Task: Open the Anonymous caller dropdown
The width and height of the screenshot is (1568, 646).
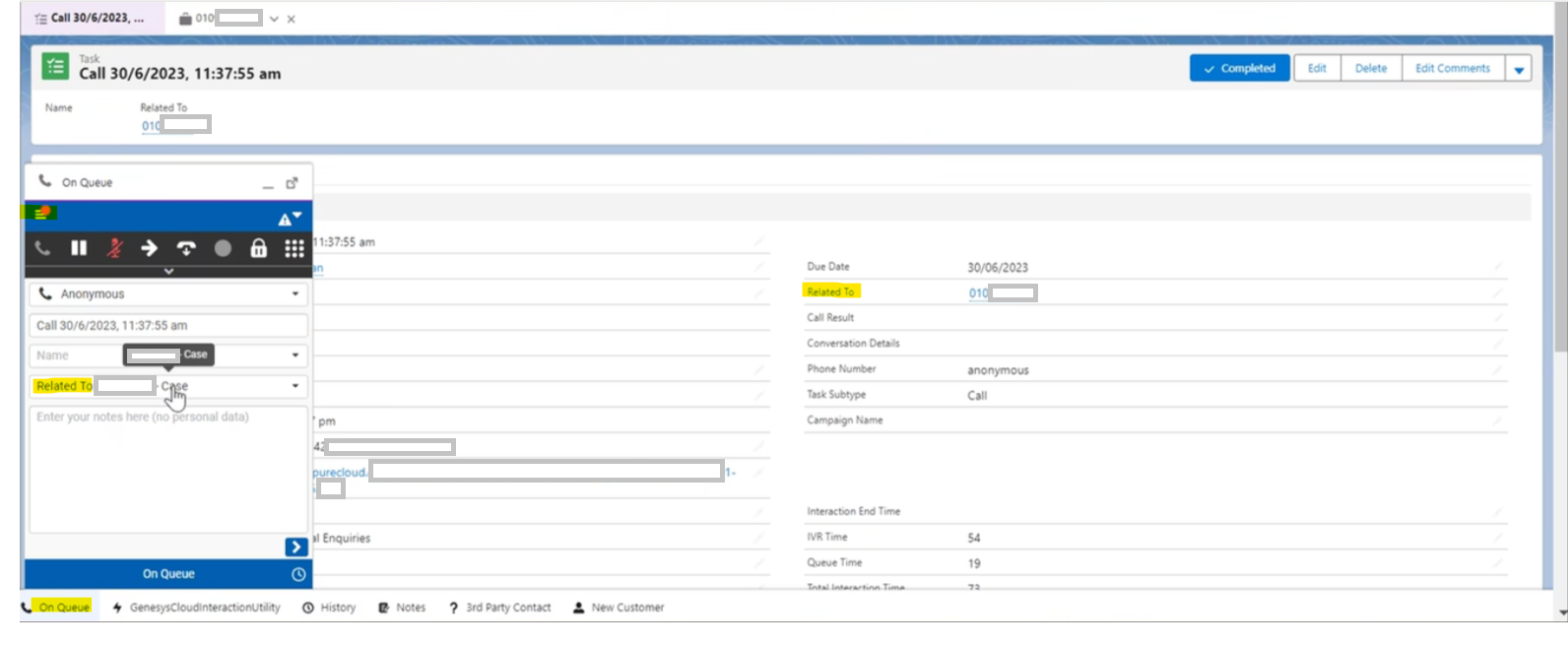Action: [294, 293]
